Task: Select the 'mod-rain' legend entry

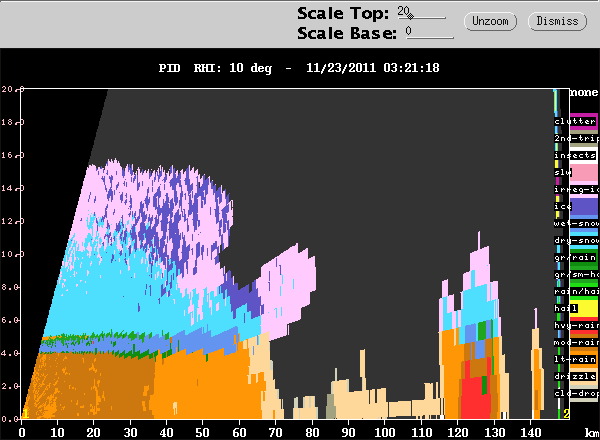Action: point(577,342)
